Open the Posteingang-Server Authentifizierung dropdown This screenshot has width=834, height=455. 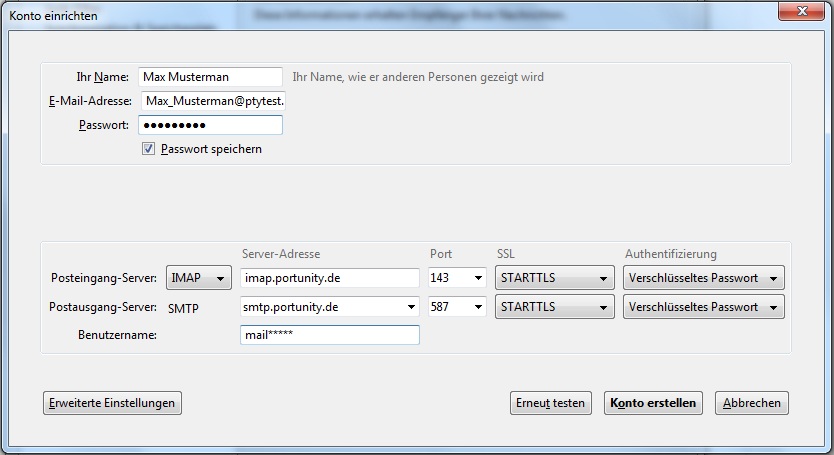[x=703, y=278]
